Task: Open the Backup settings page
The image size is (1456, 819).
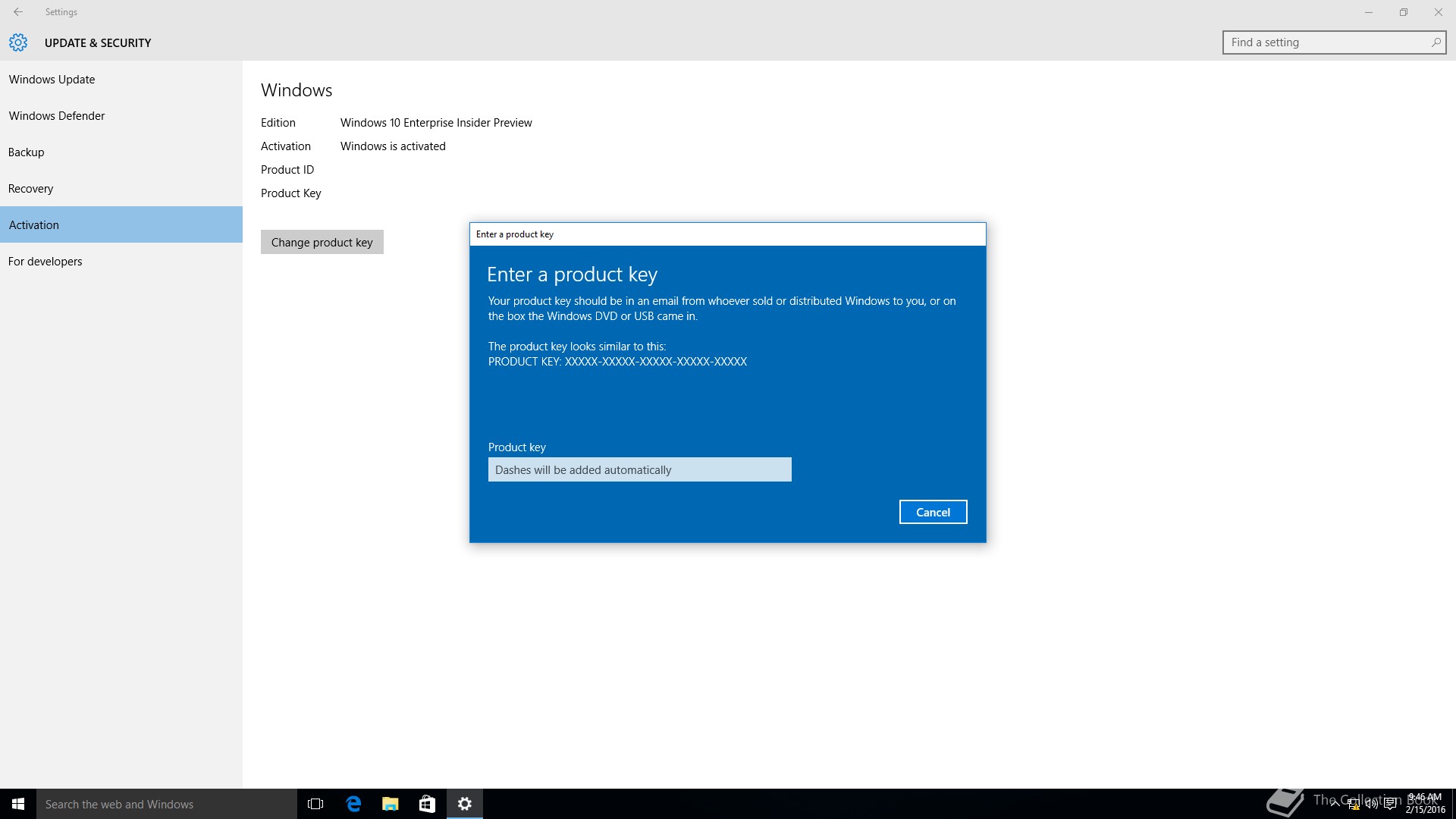Action: click(x=121, y=152)
